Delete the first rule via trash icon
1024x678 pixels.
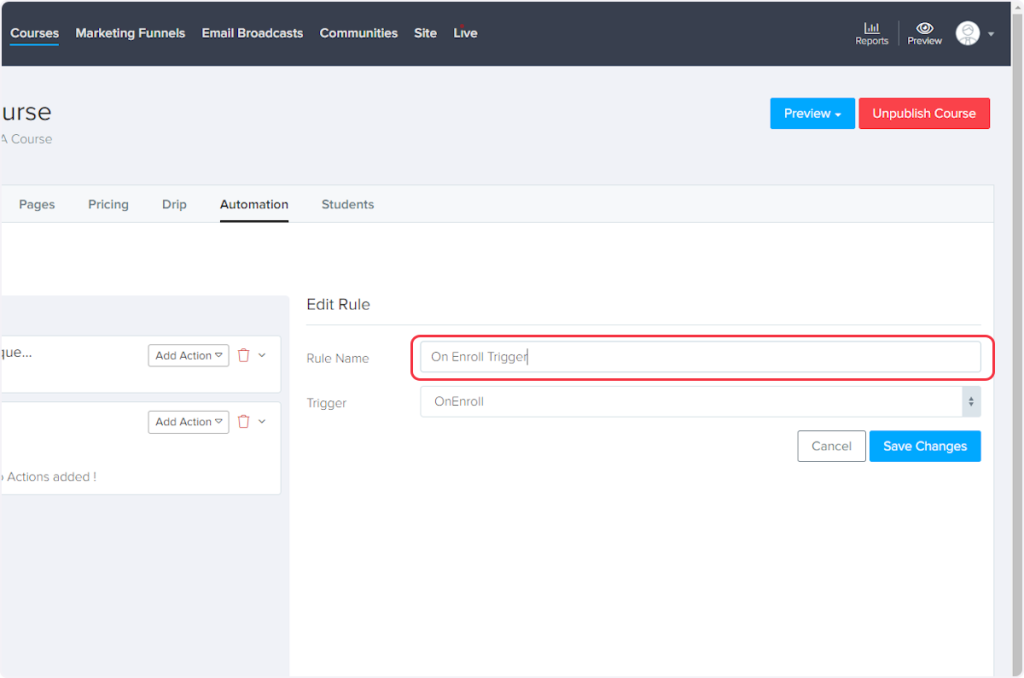pyautogui.click(x=243, y=355)
